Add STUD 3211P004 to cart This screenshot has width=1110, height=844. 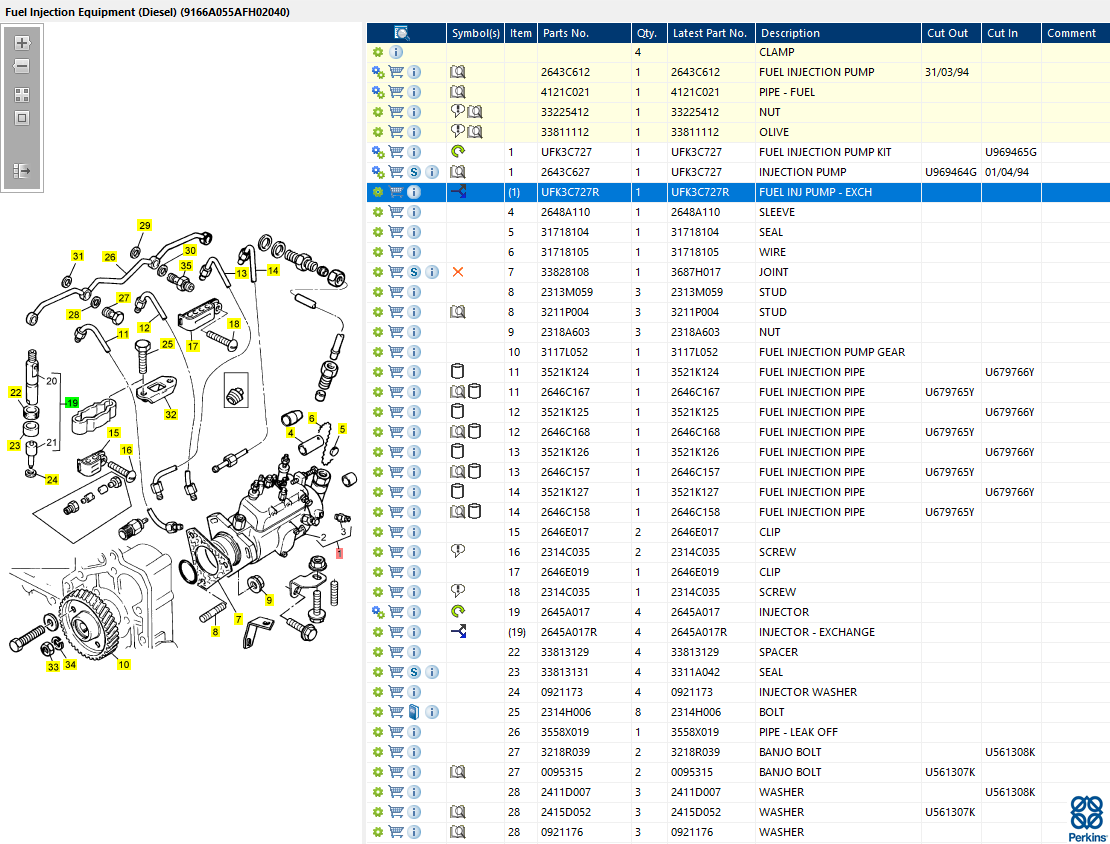tap(396, 312)
